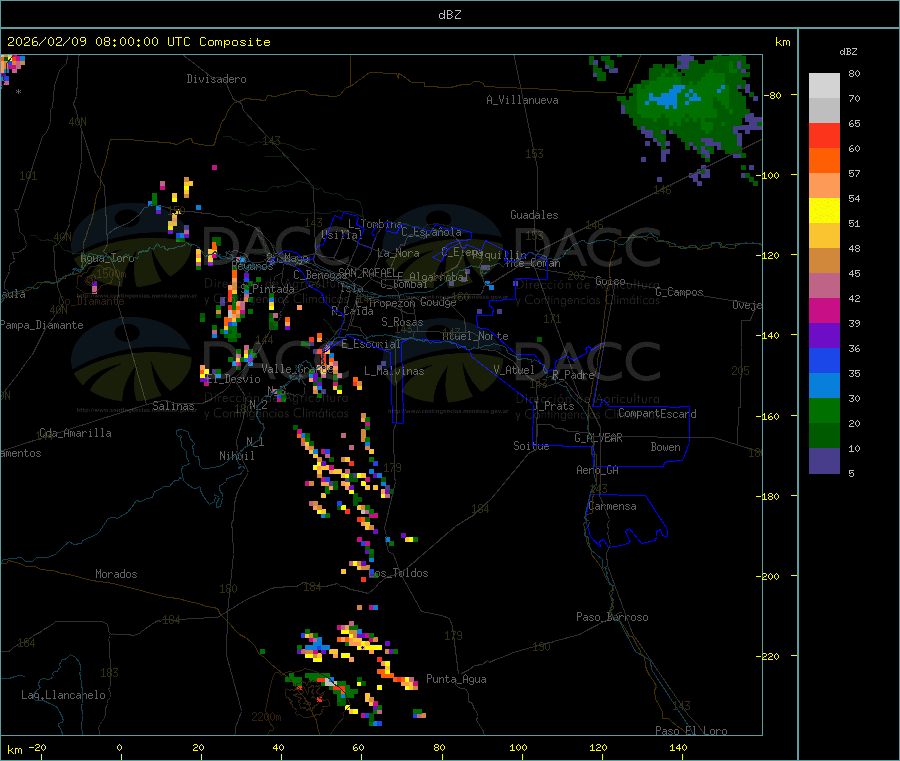Click the G_Campos label
Image resolution: width=900 pixels, height=761 pixels.
point(679,292)
